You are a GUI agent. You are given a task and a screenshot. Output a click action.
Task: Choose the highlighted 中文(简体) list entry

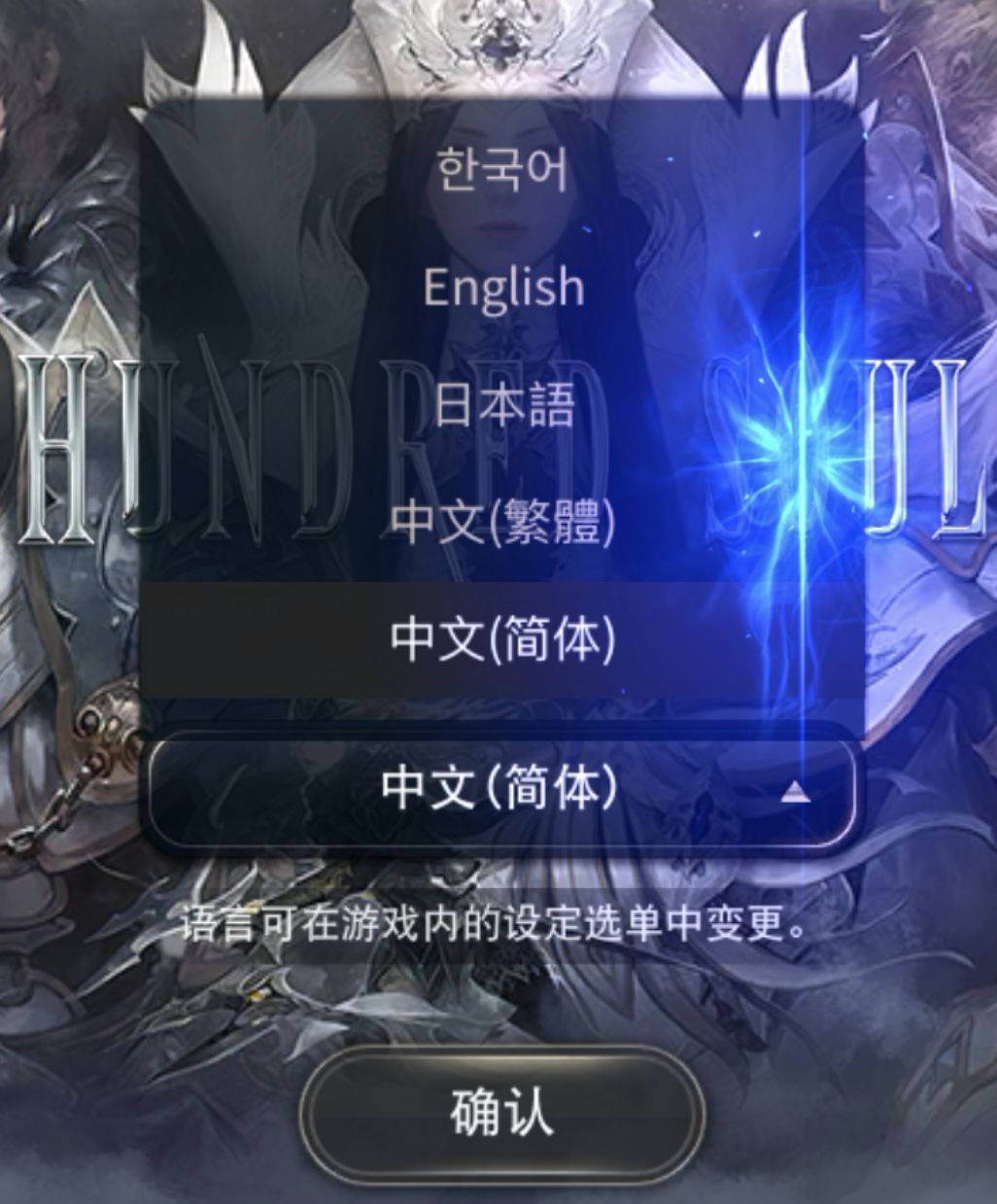(502, 639)
